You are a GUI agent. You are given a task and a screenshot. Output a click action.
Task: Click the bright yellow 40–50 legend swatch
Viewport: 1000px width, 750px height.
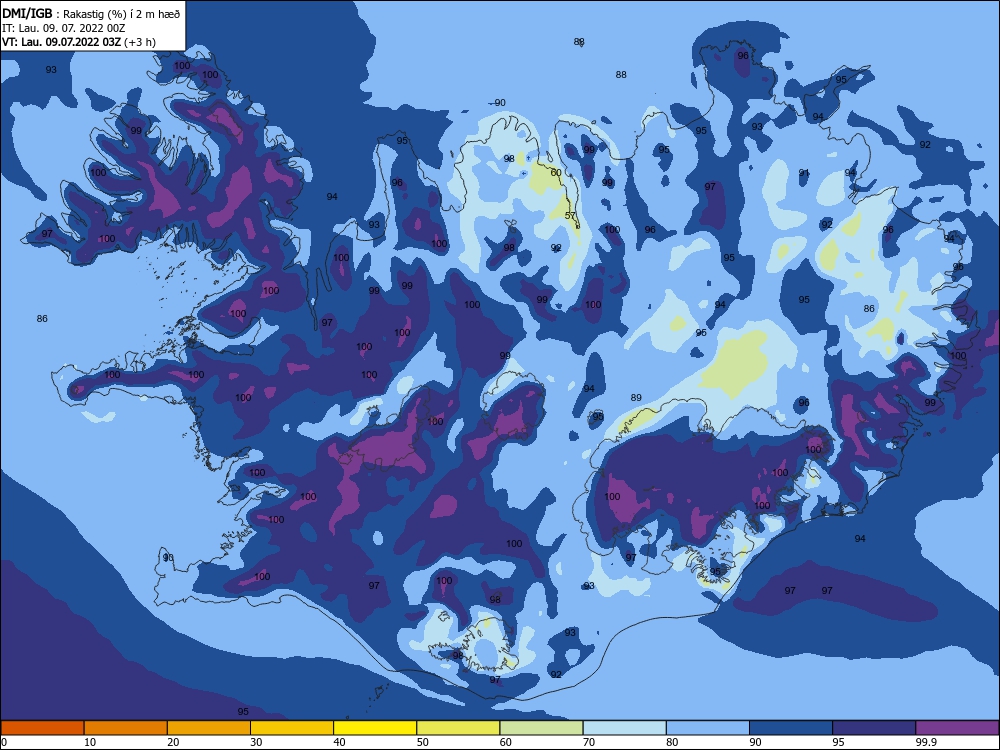point(375,728)
